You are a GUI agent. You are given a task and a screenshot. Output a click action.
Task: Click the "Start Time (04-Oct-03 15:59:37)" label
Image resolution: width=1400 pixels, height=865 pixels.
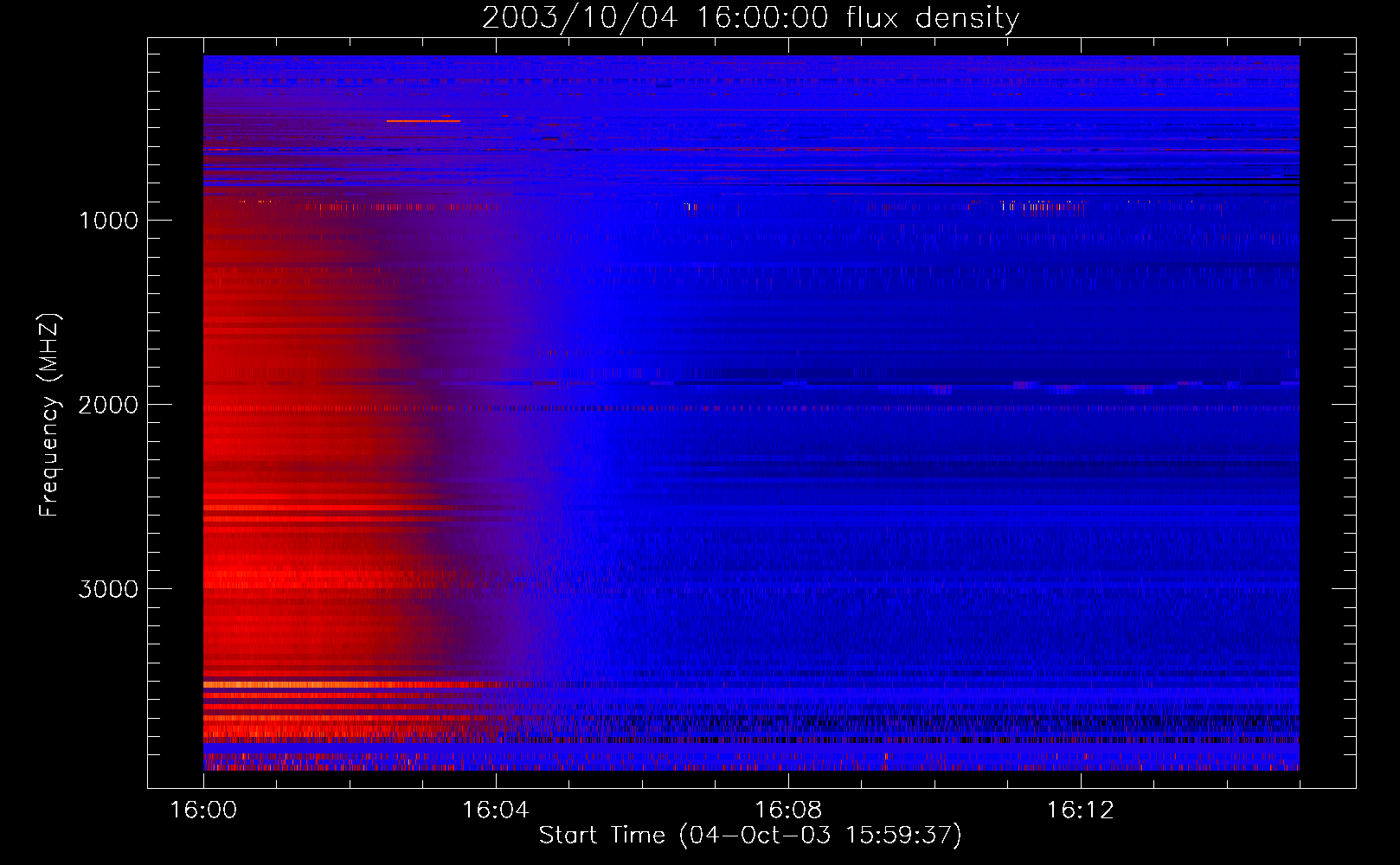pos(750,836)
